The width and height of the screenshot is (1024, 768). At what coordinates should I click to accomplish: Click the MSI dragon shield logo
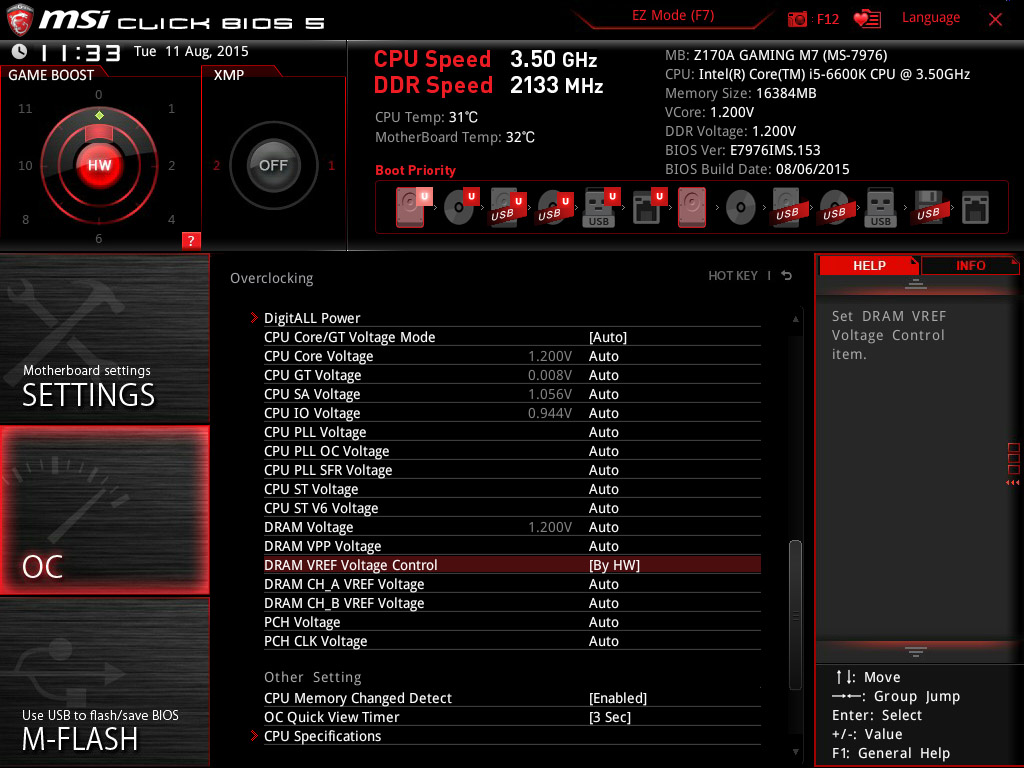pos(20,20)
